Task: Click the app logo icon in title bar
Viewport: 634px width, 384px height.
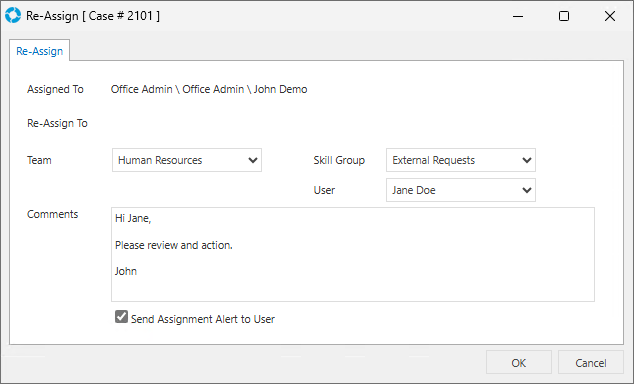Action: point(13,15)
